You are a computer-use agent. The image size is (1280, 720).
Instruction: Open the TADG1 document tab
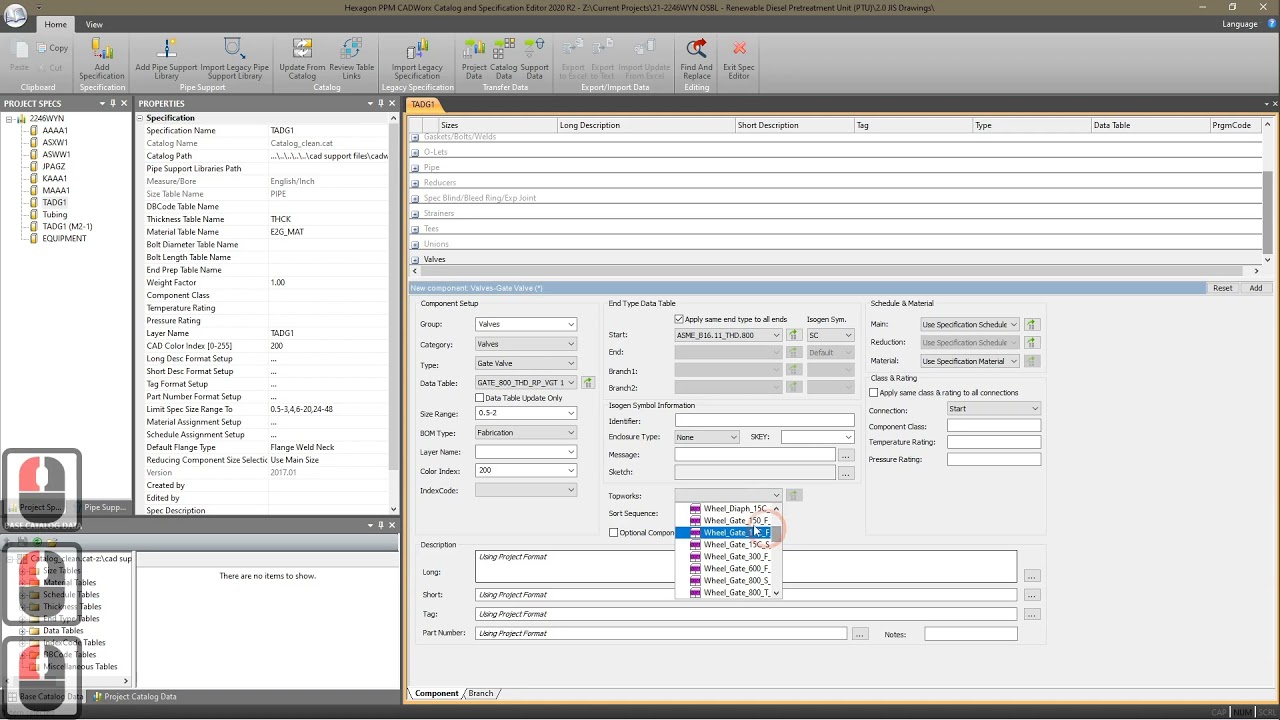coord(423,104)
